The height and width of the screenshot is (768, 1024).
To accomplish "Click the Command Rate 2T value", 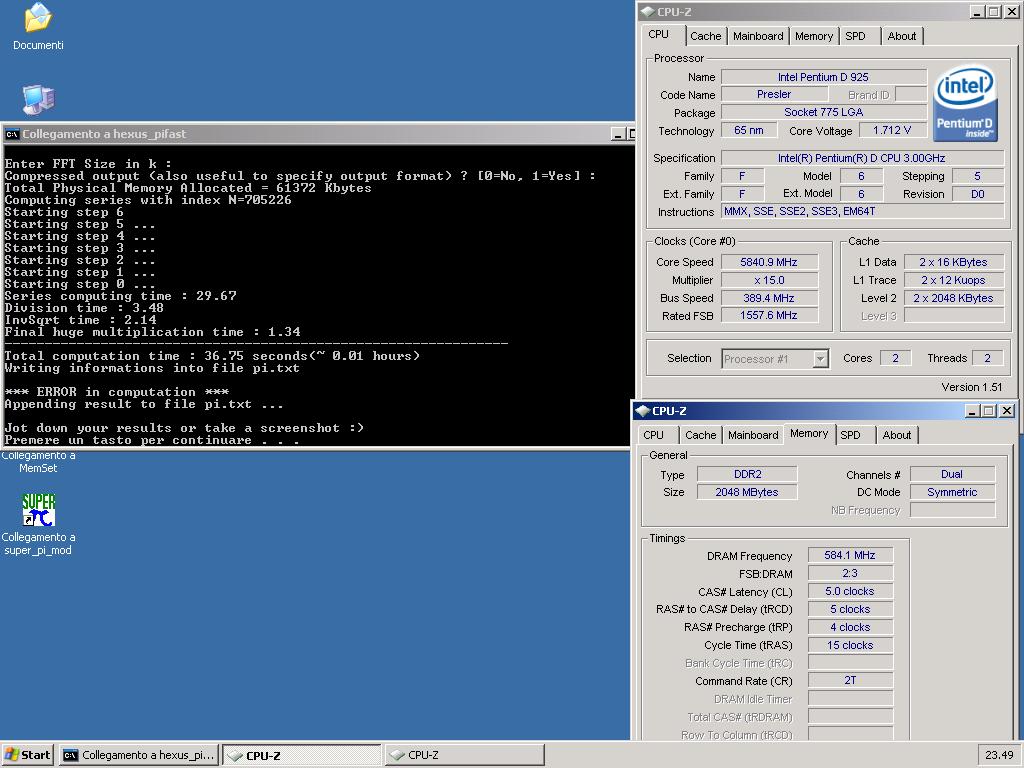I will (850, 680).
